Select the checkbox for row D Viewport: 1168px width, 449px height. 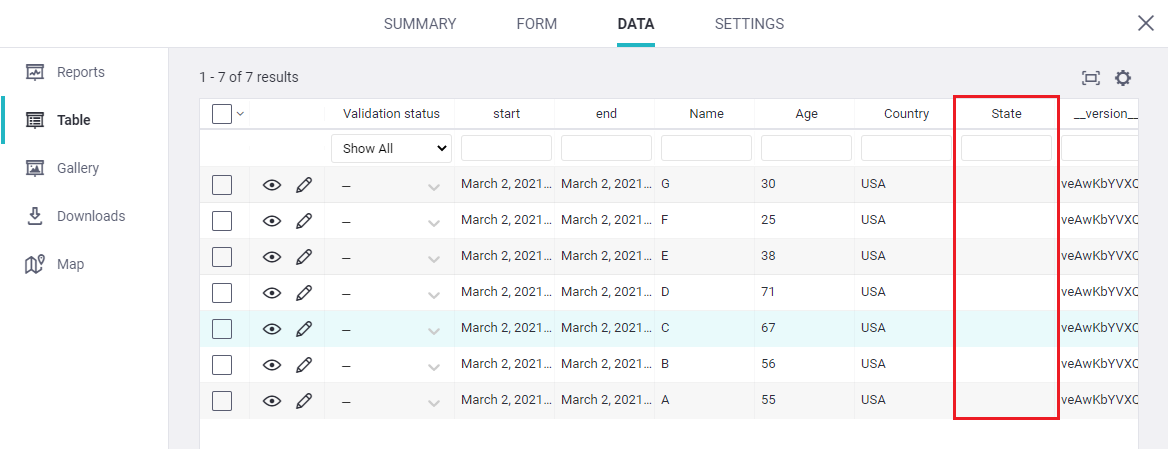pos(222,293)
